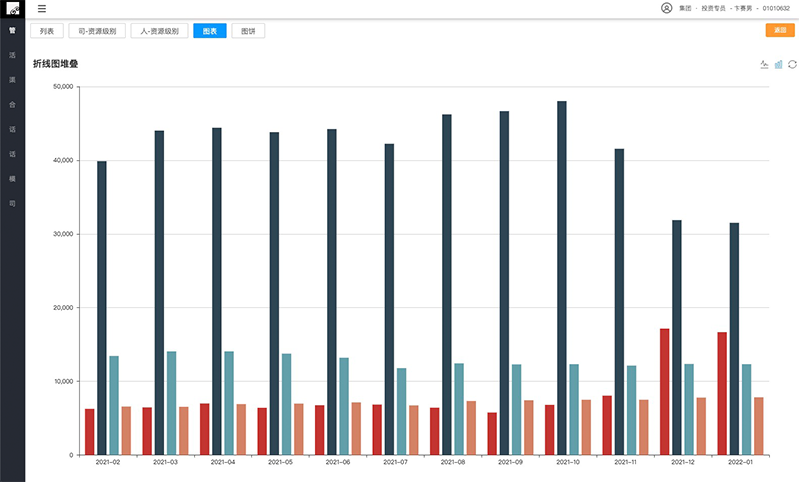Switch to the 司-资源级别 tab
This screenshot has width=799, height=482.
click(x=98, y=31)
